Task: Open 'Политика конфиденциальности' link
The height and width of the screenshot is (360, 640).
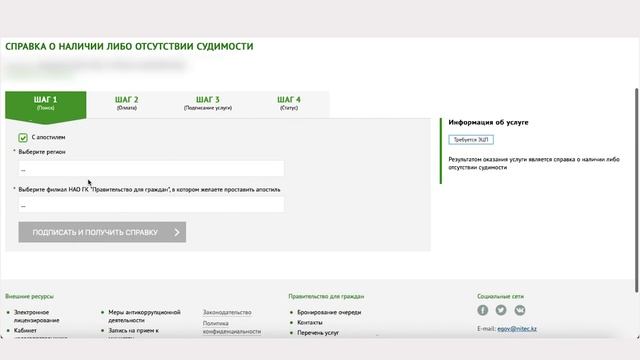Action: [232, 327]
